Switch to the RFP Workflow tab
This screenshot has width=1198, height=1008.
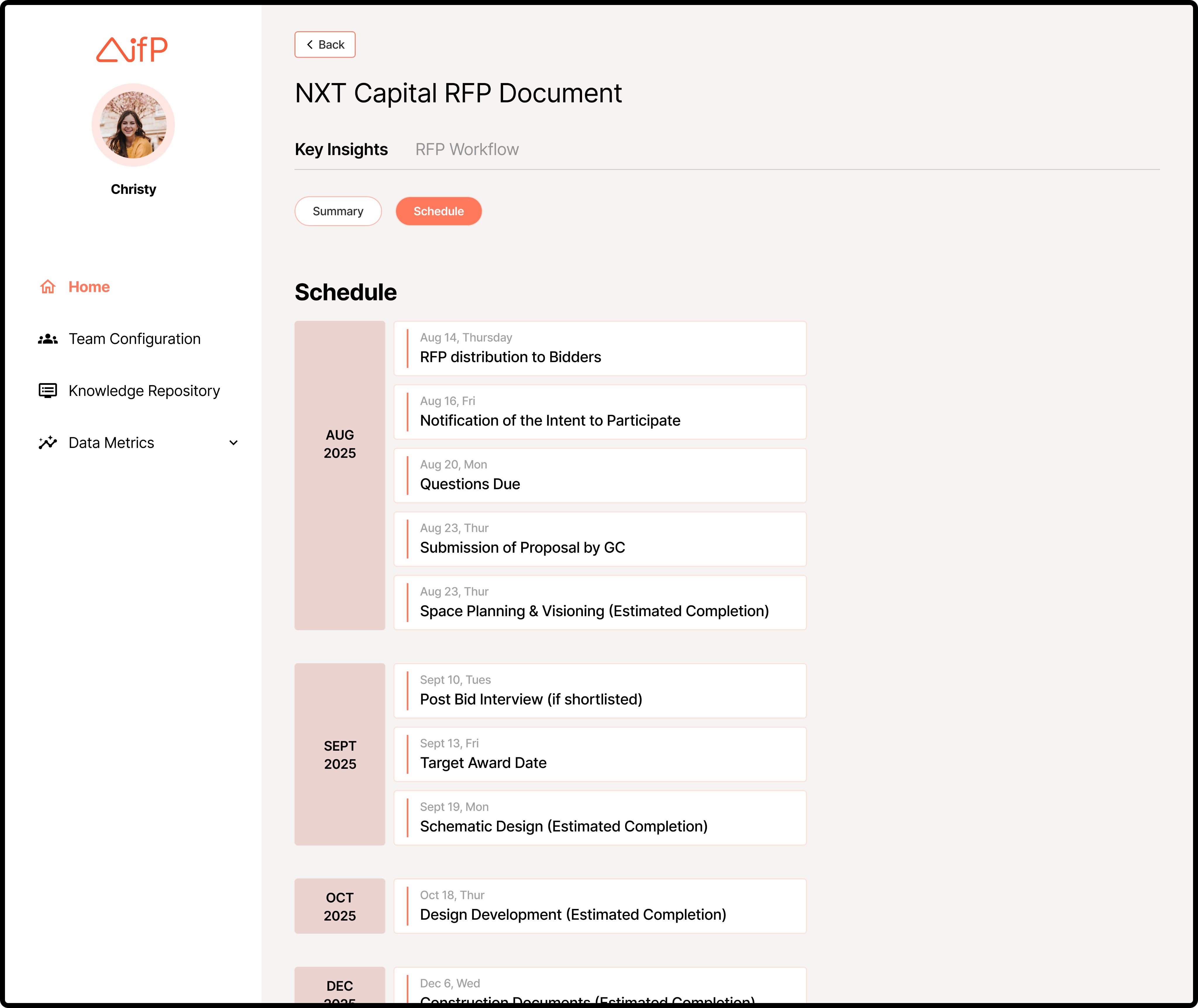[x=467, y=150]
